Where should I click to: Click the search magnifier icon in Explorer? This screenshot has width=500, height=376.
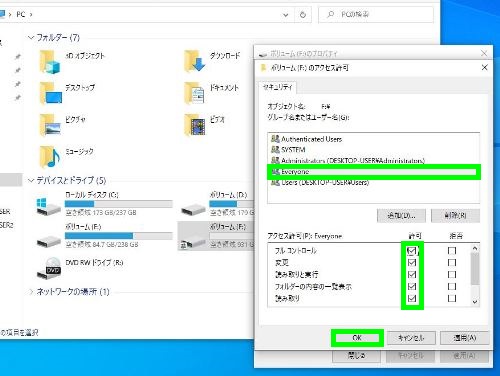point(330,14)
